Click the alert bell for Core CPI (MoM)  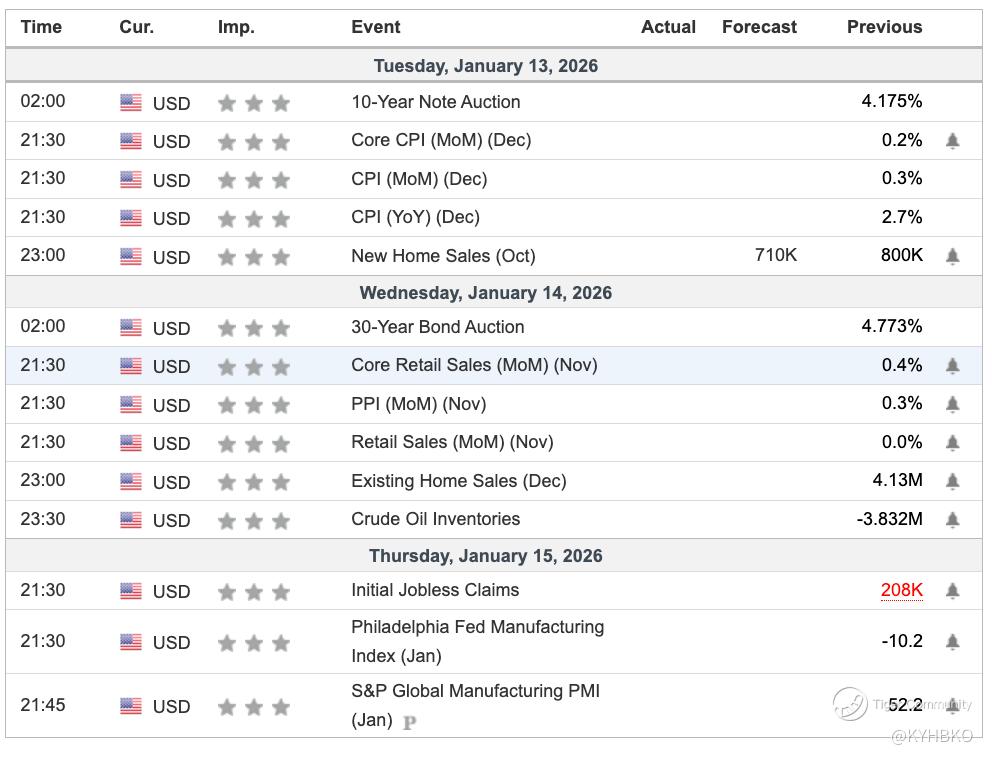[x=952, y=141]
